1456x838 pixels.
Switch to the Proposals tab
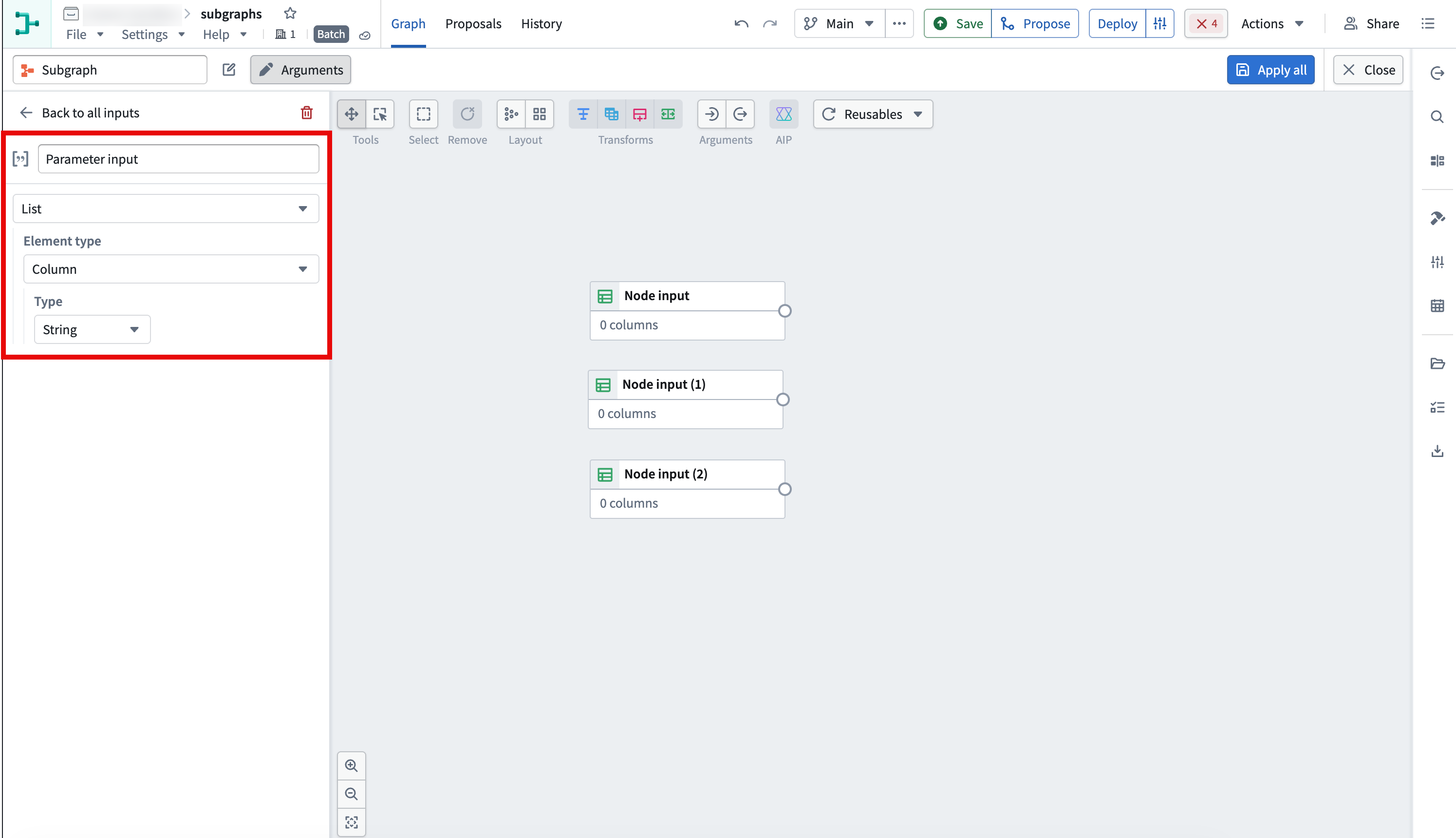point(473,23)
